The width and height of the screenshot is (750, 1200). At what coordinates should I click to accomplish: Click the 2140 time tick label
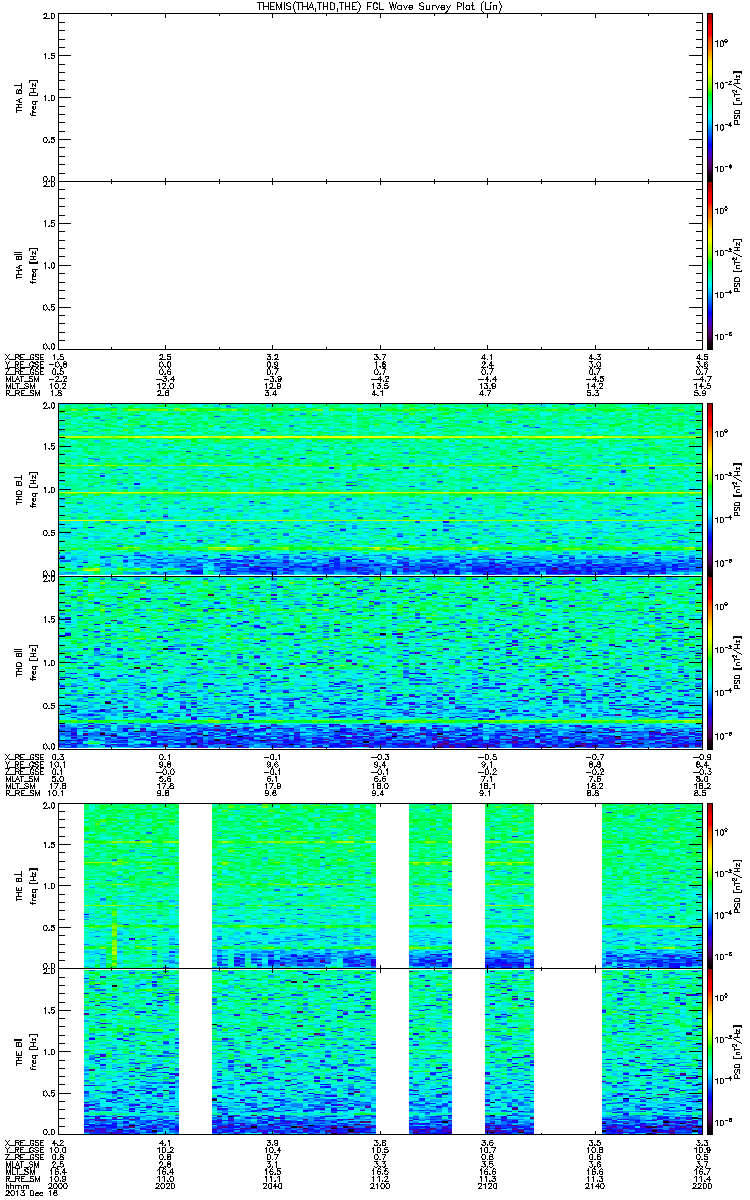(594, 1187)
